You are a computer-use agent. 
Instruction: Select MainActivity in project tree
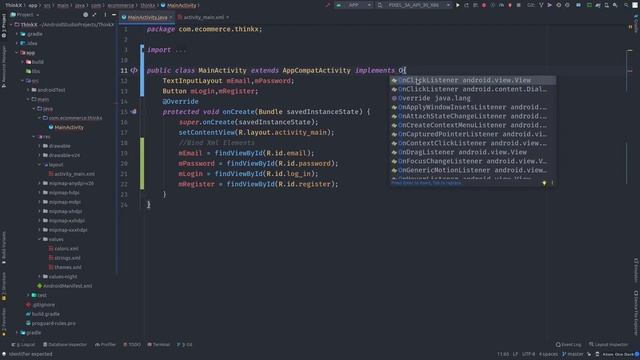point(69,127)
